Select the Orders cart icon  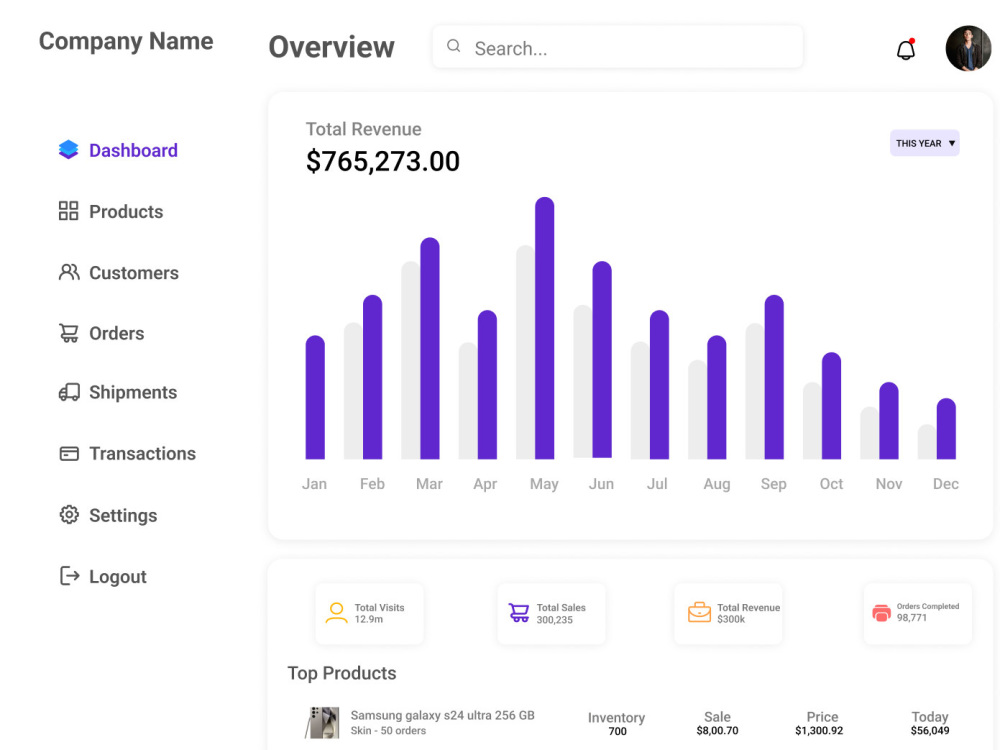click(x=68, y=333)
